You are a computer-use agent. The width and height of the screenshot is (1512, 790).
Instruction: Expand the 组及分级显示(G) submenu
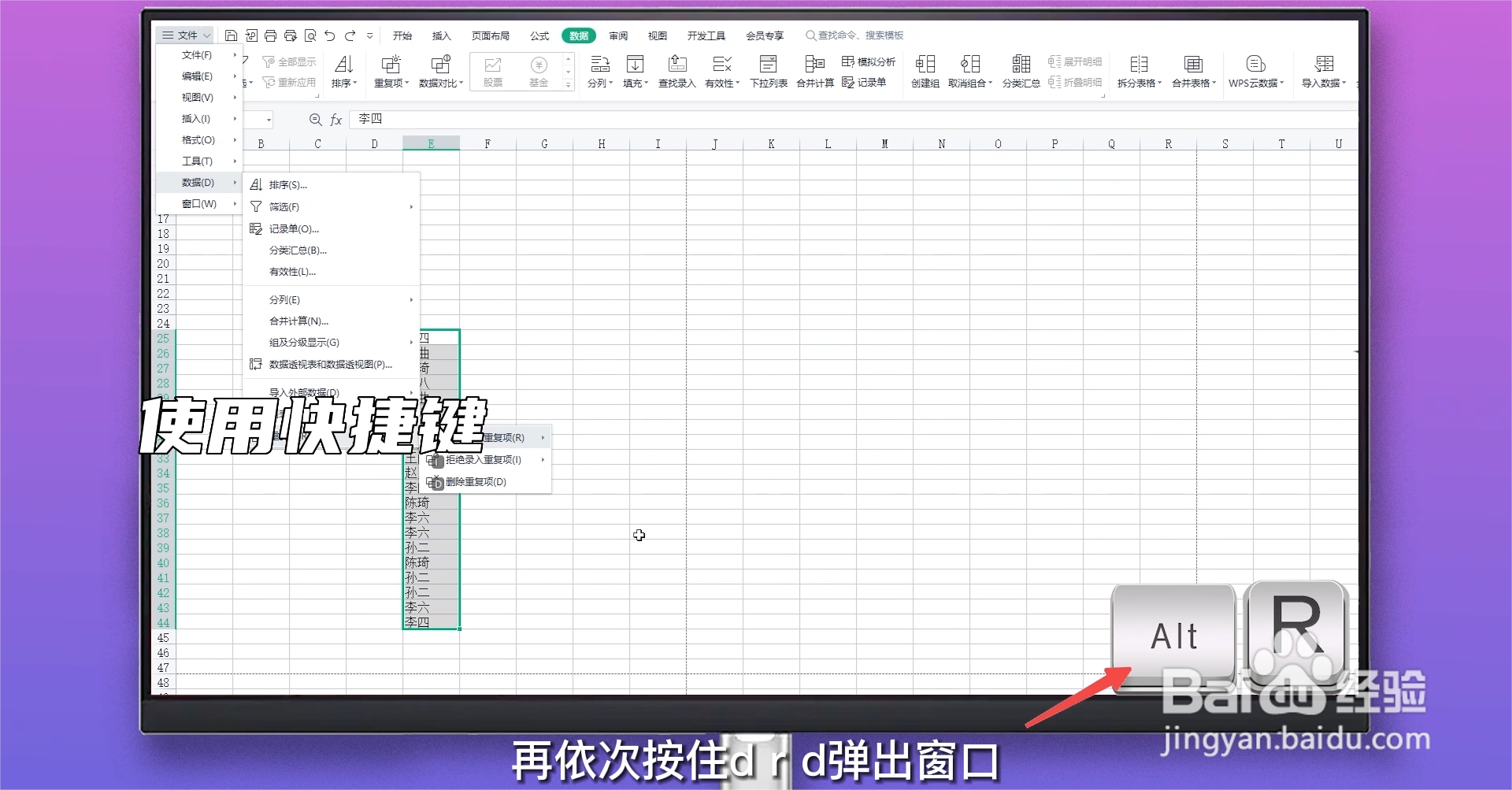[x=411, y=343]
